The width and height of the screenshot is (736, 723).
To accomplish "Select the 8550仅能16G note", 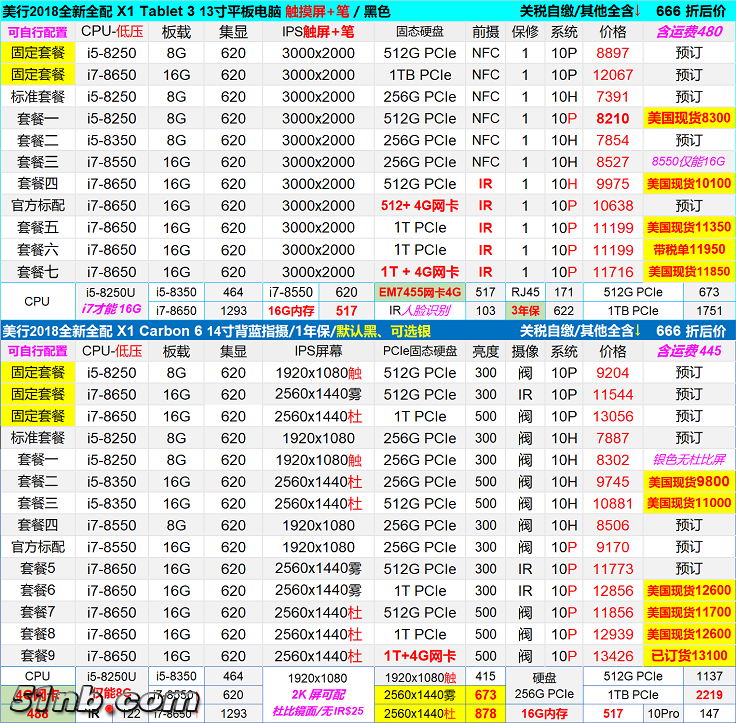I will point(688,161).
